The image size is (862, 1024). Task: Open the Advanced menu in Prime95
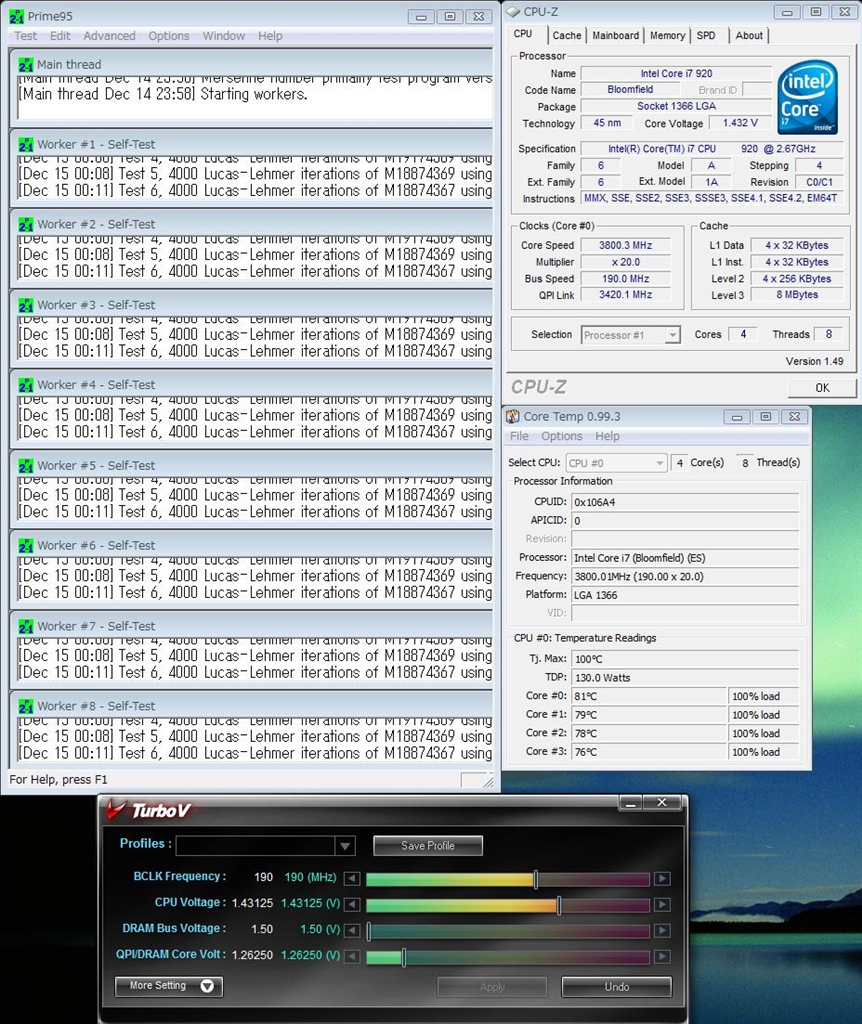[x=109, y=36]
